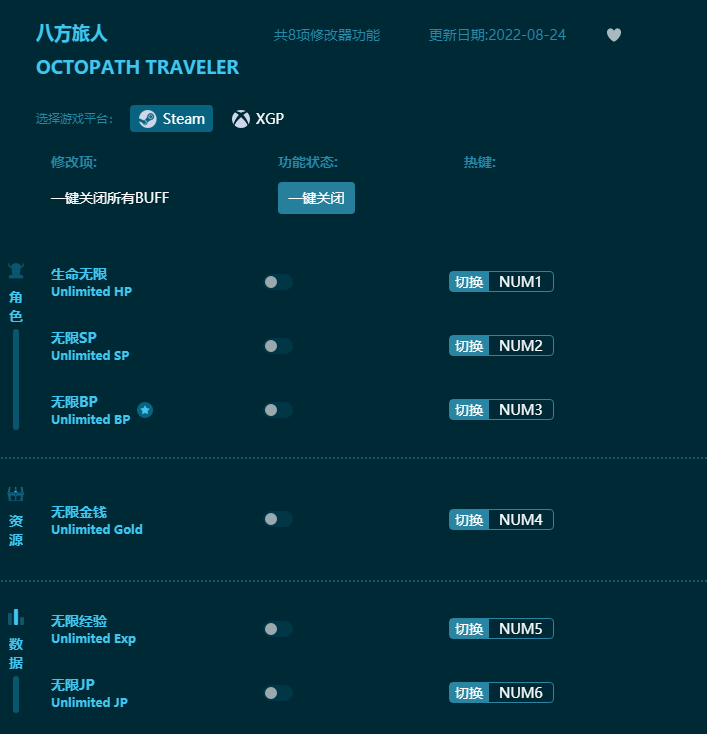Screen dimensions: 707x734
Task: Click the character helmet category icon
Action: coord(16,270)
